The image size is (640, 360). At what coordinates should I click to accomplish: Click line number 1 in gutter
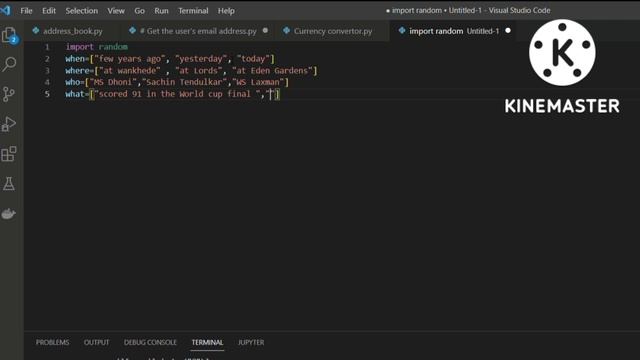click(47, 47)
